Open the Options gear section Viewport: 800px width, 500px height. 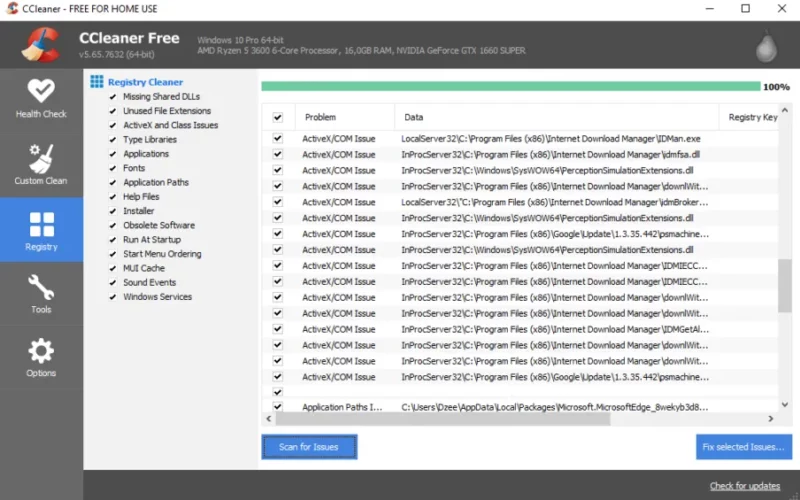point(41,358)
